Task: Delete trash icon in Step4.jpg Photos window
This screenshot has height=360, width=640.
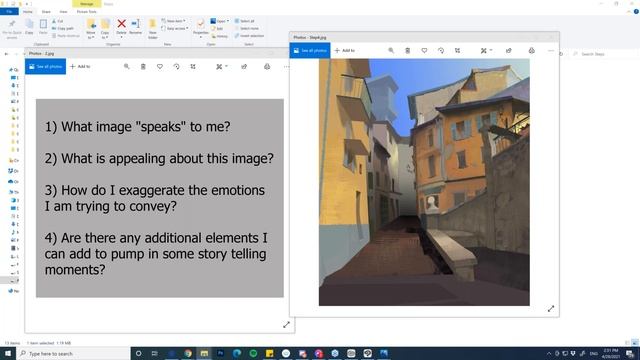Action: [407, 51]
